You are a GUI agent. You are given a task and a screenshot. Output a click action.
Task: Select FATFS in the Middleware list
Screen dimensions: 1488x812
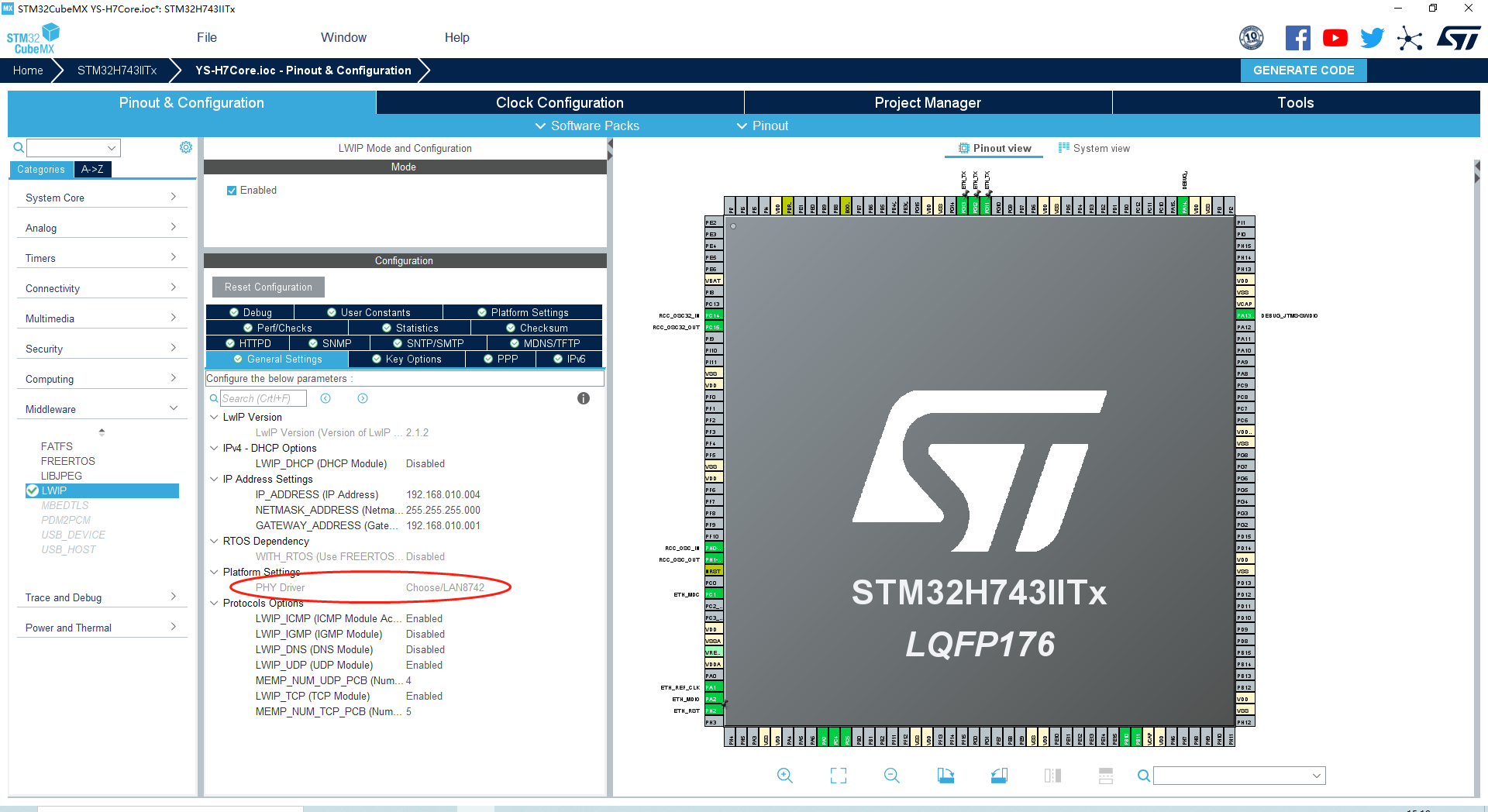point(57,446)
